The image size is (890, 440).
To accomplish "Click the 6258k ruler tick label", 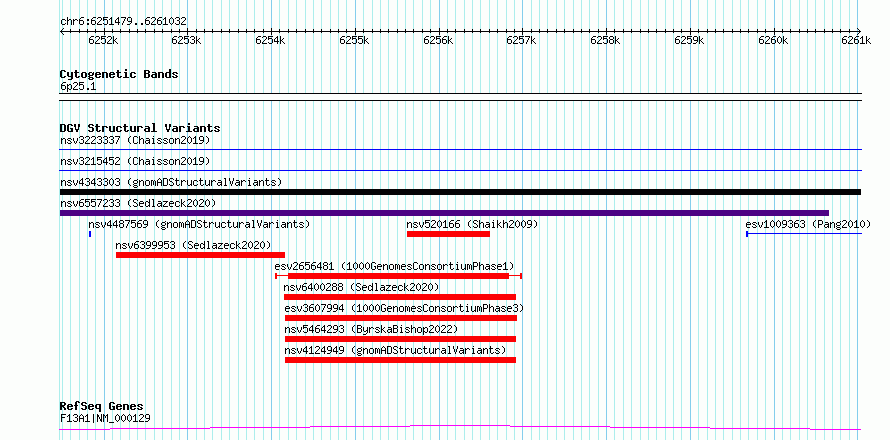I will pos(606,40).
